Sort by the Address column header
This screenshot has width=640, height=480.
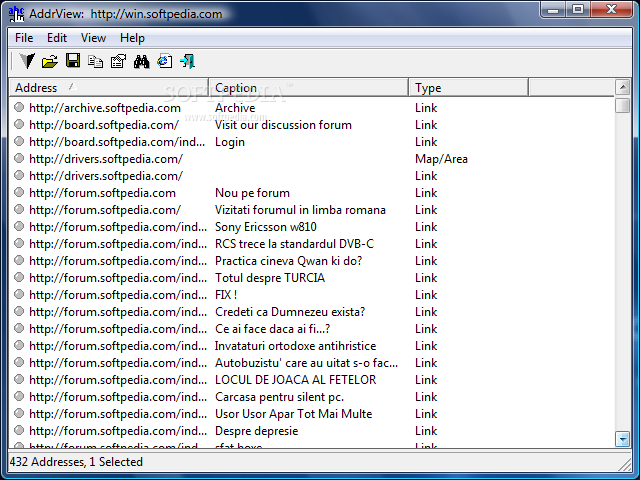click(x=109, y=87)
